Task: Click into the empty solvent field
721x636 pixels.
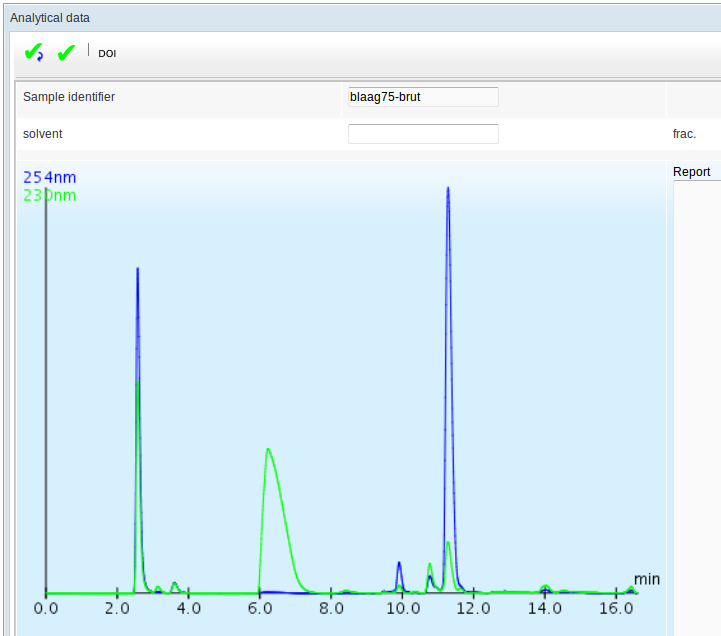Action: pyautogui.click(x=423, y=134)
